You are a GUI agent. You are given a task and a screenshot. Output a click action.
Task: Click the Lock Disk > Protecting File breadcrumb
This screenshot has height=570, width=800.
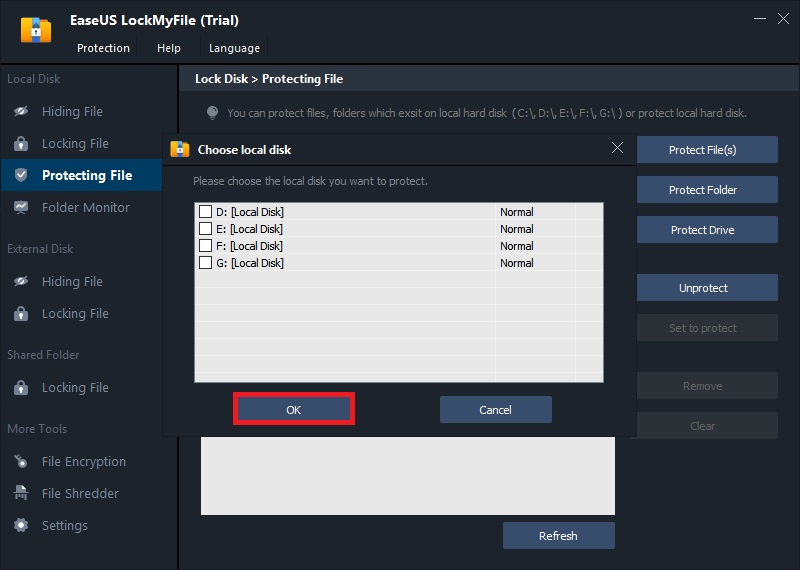[269, 79]
